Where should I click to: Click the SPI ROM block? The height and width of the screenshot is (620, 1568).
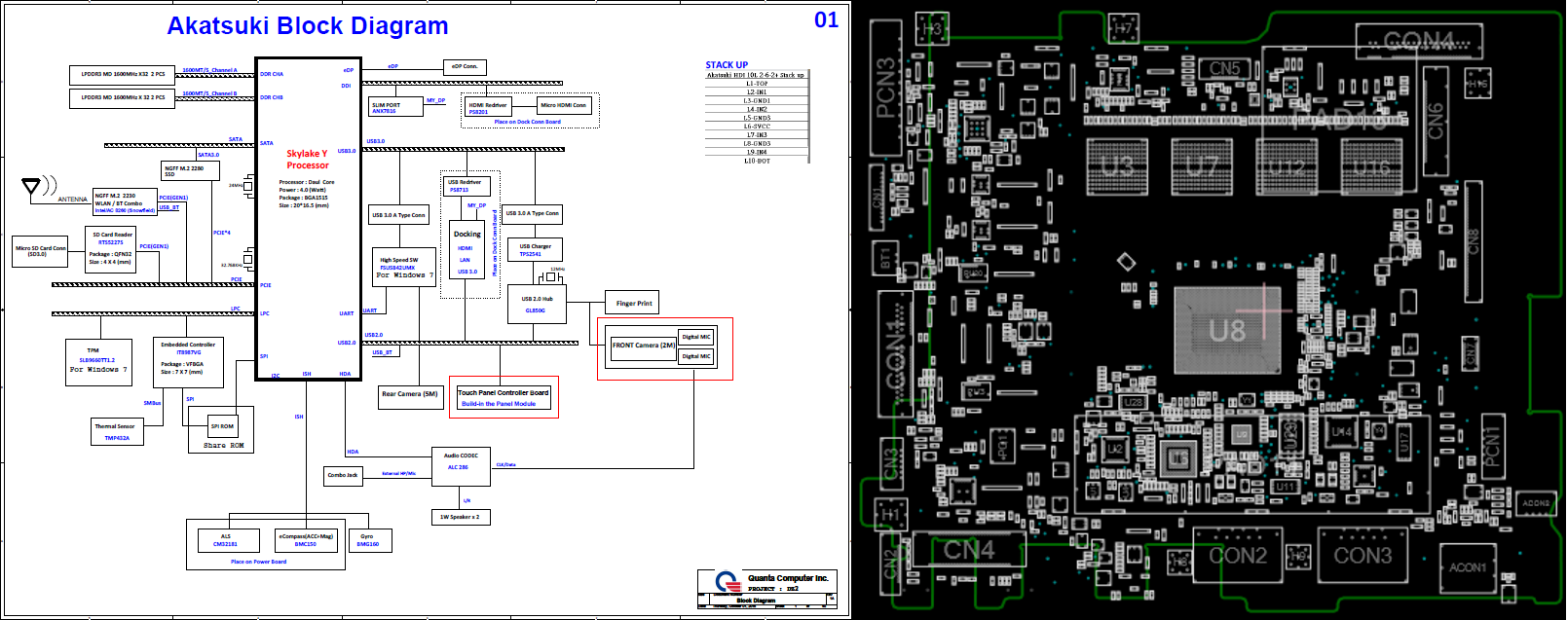222,426
